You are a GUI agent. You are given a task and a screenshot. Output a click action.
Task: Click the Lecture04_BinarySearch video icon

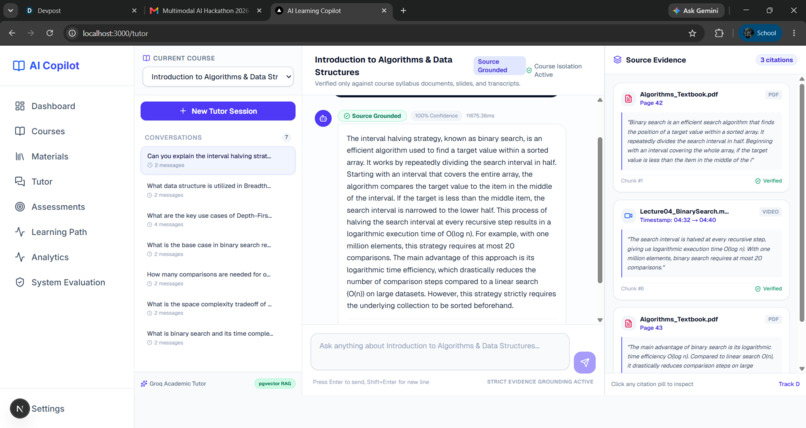pyautogui.click(x=628, y=215)
